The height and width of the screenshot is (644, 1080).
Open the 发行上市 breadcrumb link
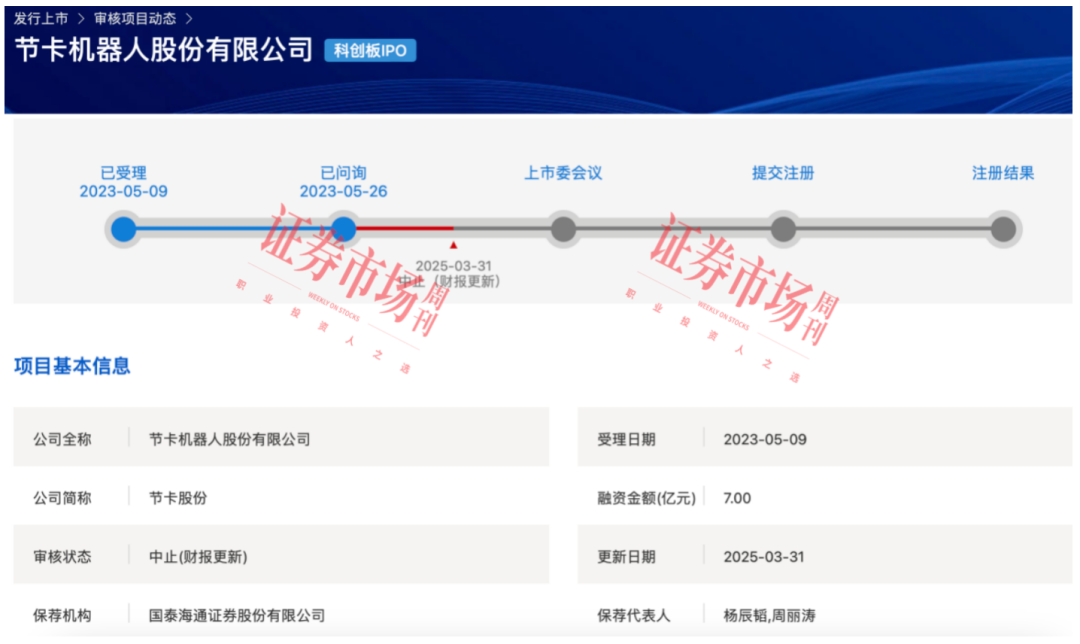[41, 19]
